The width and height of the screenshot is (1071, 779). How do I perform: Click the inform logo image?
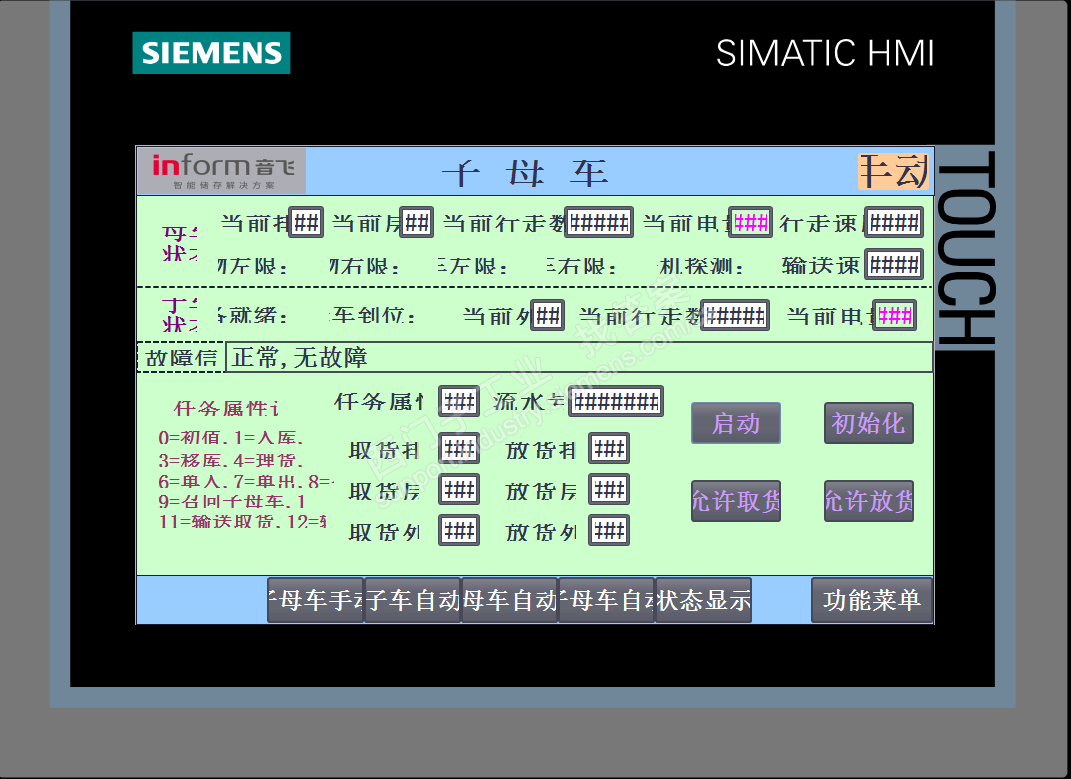pyautogui.click(x=222, y=172)
